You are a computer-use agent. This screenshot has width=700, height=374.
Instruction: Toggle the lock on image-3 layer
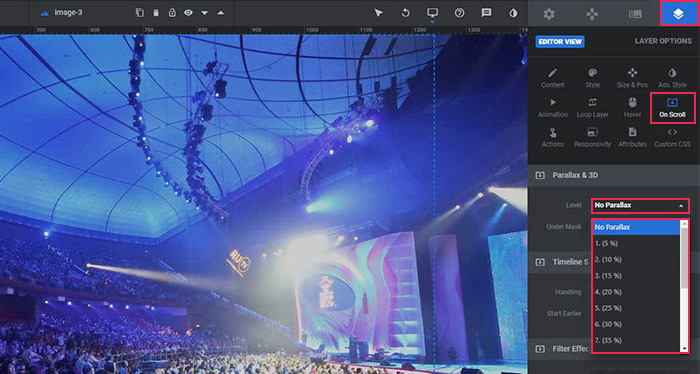point(172,12)
